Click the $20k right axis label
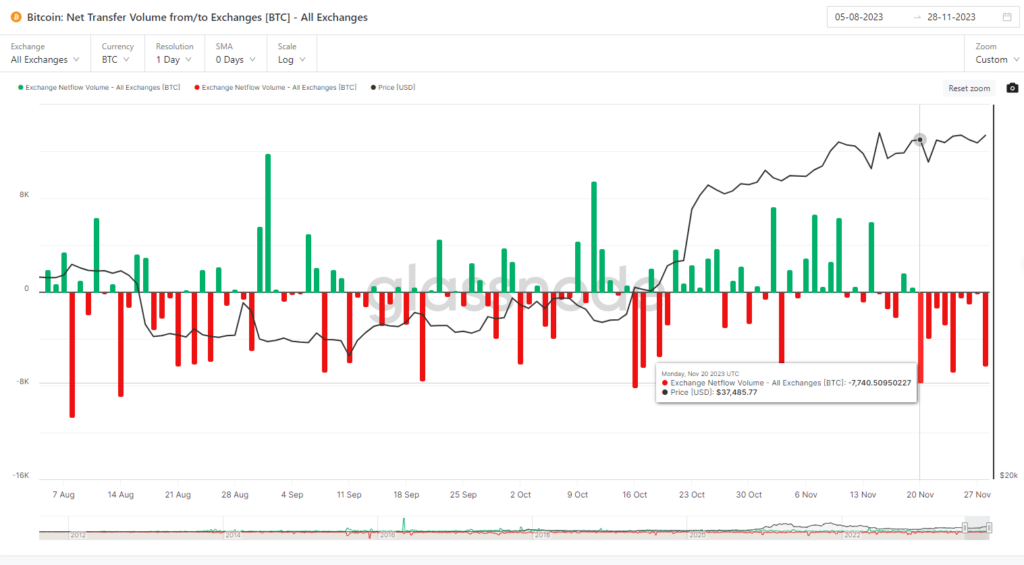The height and width of the screenshot is (565, 1024). (1008, 476)
